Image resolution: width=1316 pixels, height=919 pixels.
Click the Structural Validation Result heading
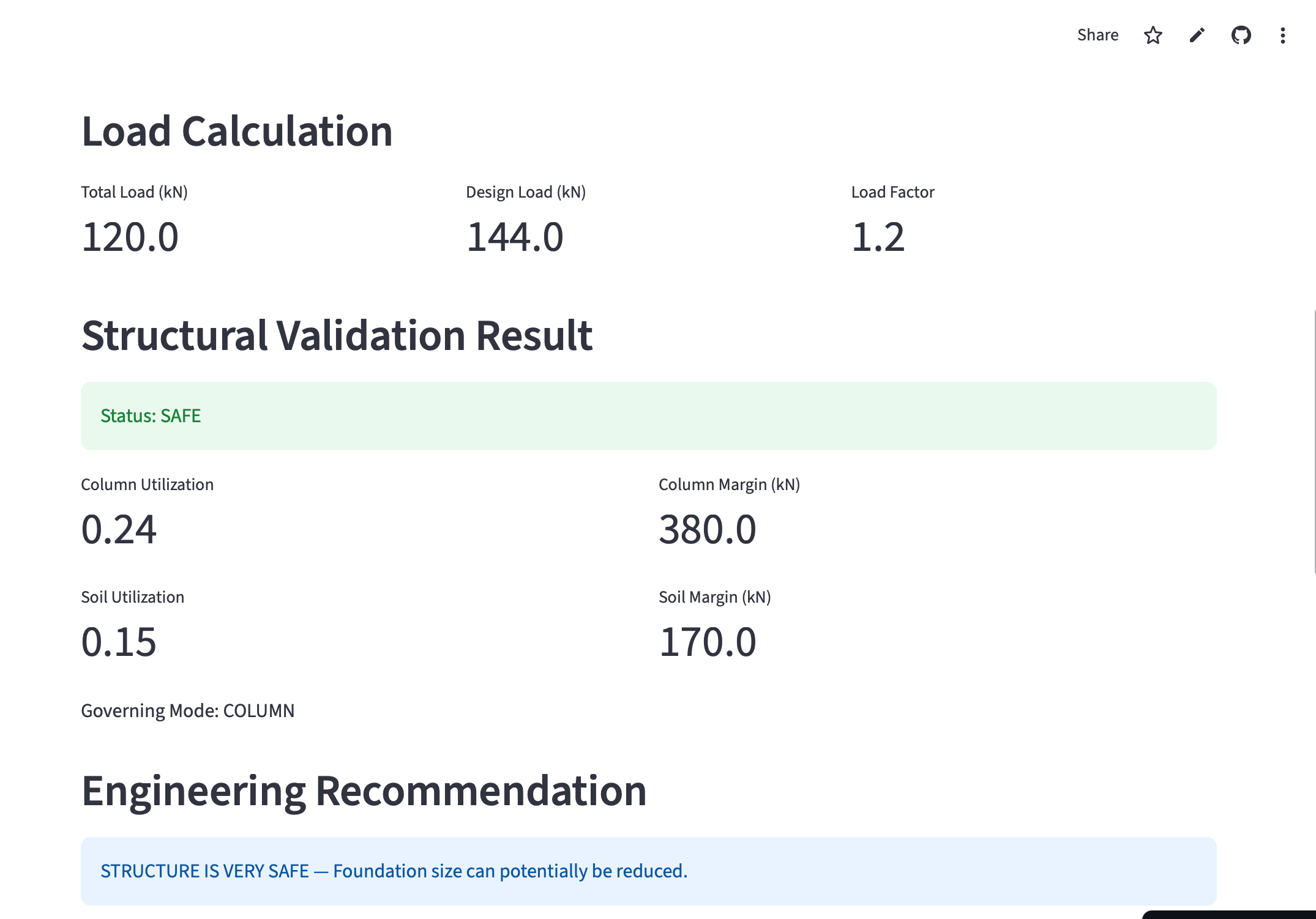[337, 336]
